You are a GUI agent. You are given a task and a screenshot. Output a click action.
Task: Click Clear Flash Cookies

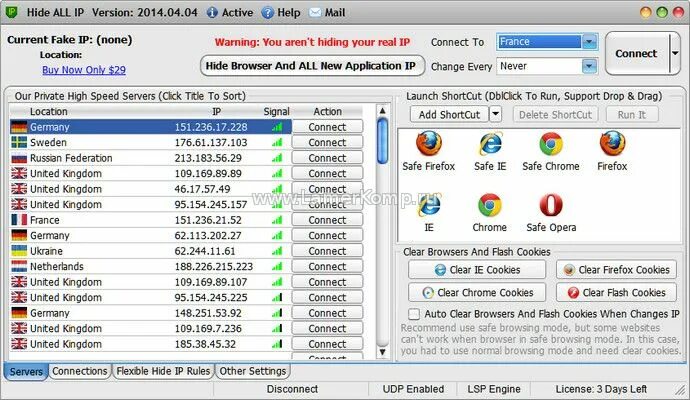(617, 292)
